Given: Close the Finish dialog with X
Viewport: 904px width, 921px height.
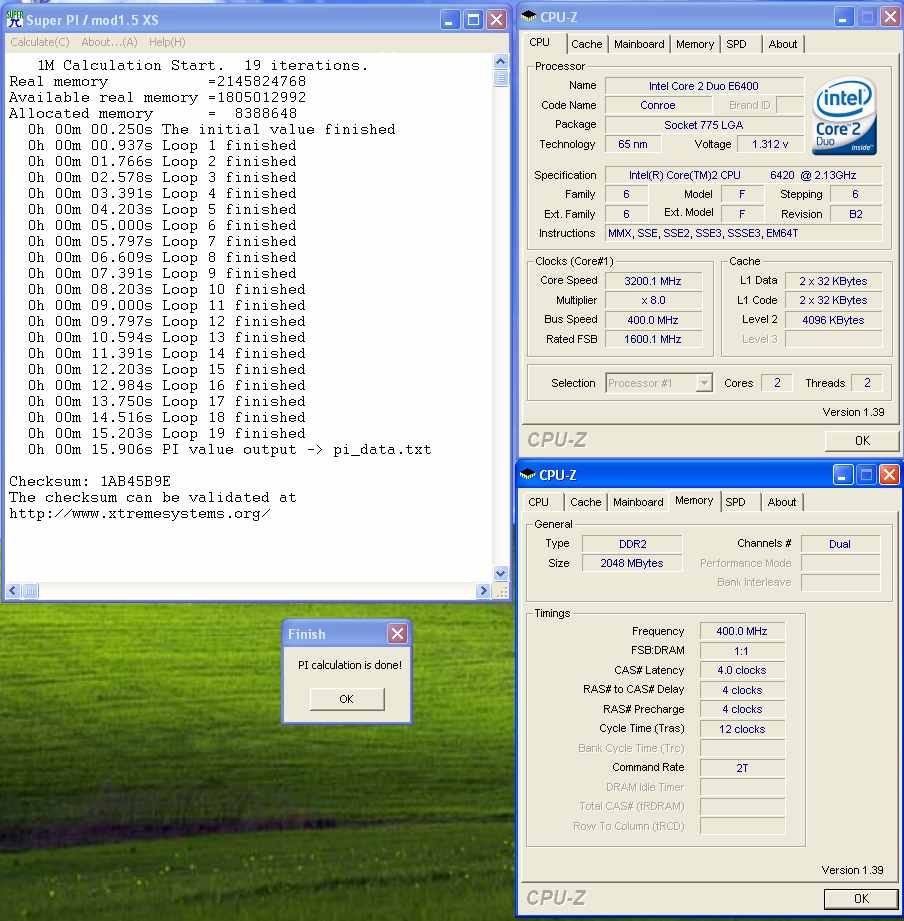Looking at the screenshot, I should pos(398,633).
